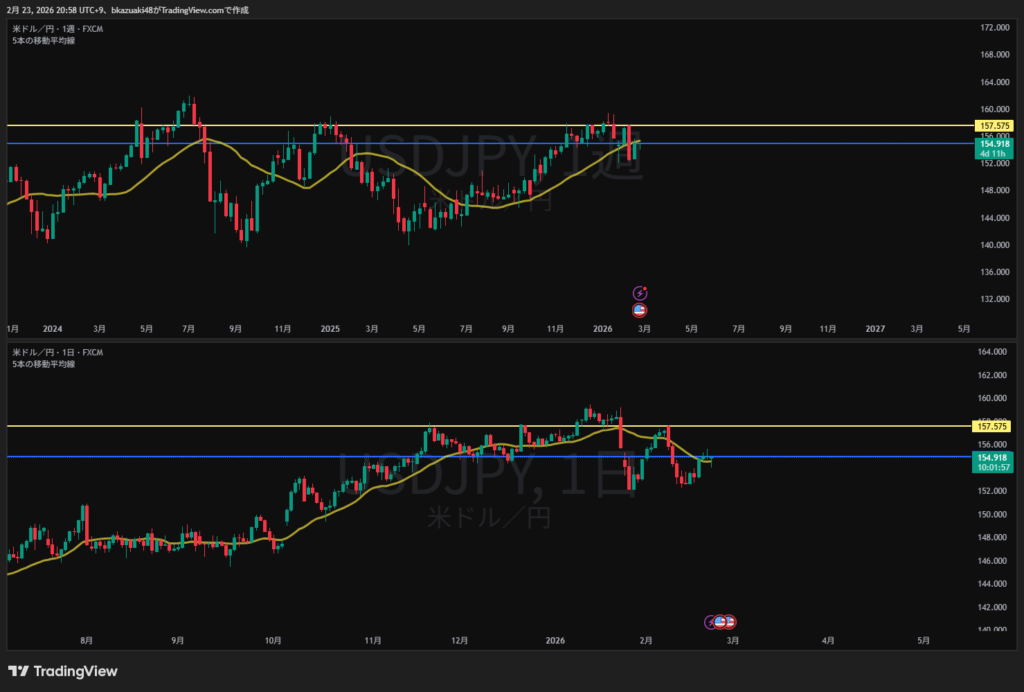
Task: Click the TradingView logo in the footer
Action: pos(63,671)
